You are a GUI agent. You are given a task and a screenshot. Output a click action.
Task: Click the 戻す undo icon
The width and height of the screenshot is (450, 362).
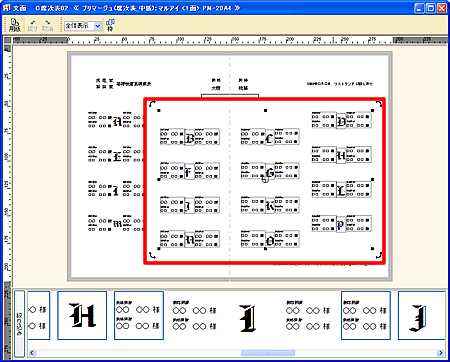[33, 25]
